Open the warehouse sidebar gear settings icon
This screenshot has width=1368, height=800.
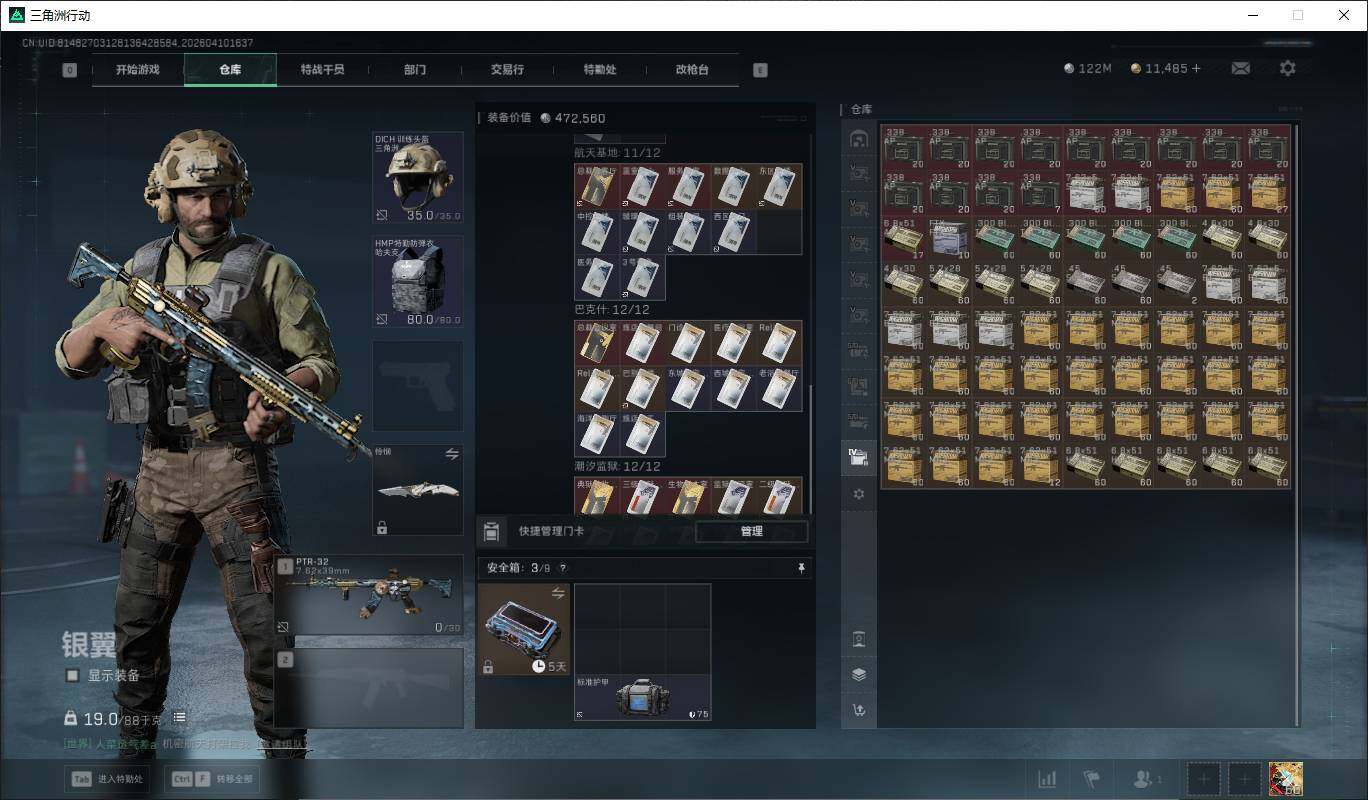coord(858,494)
